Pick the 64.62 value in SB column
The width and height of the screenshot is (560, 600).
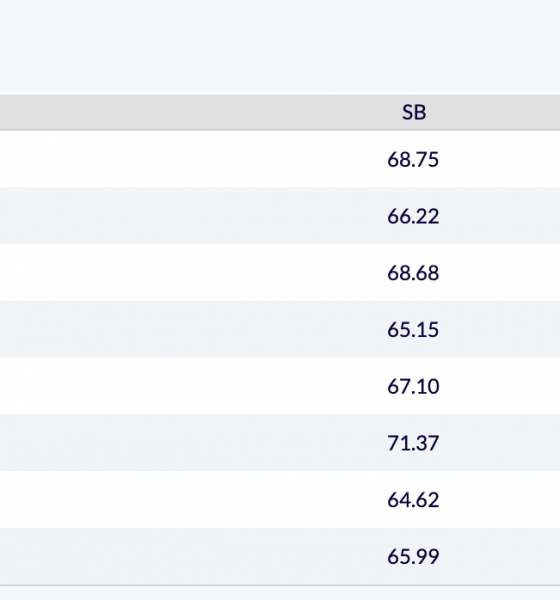[413, 500]
